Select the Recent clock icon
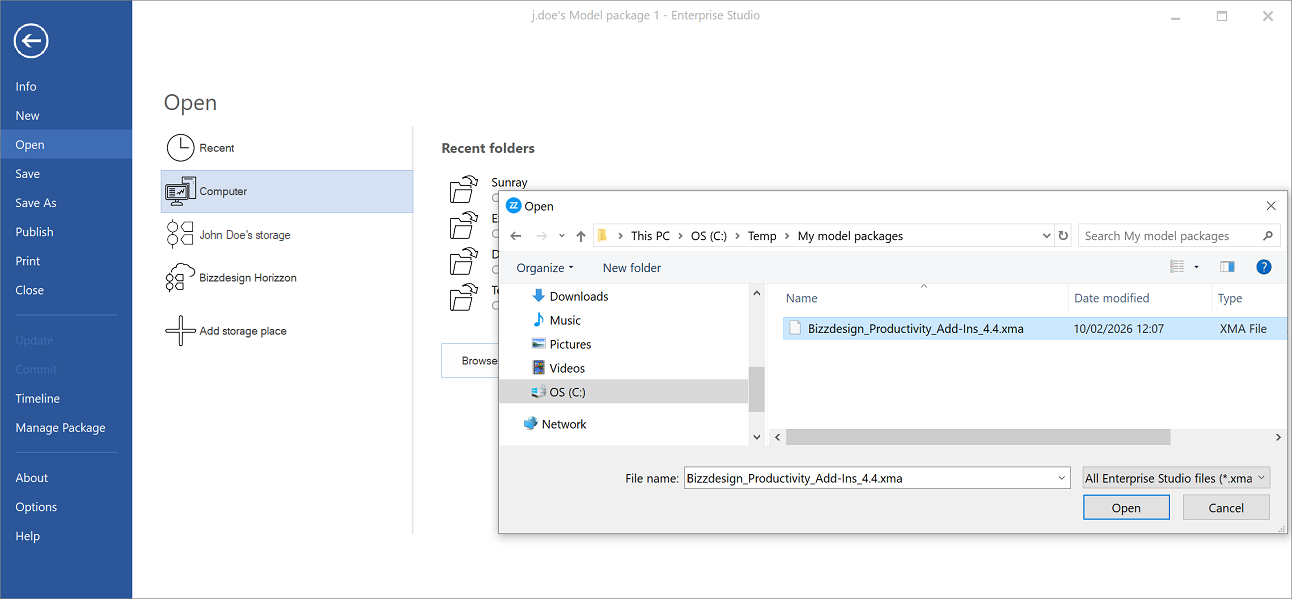 pyautogui.click(x=180, y=148)
